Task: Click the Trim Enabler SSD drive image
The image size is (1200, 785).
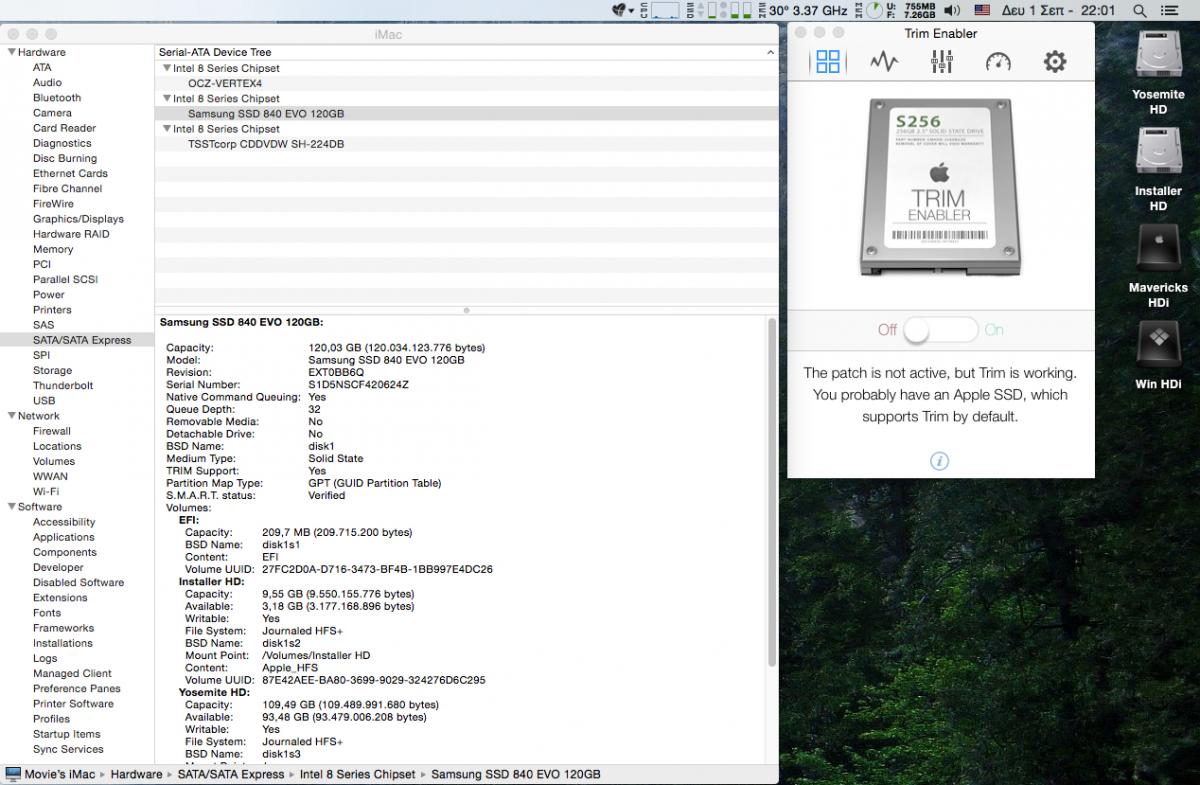Action: [x=940, y=187]
